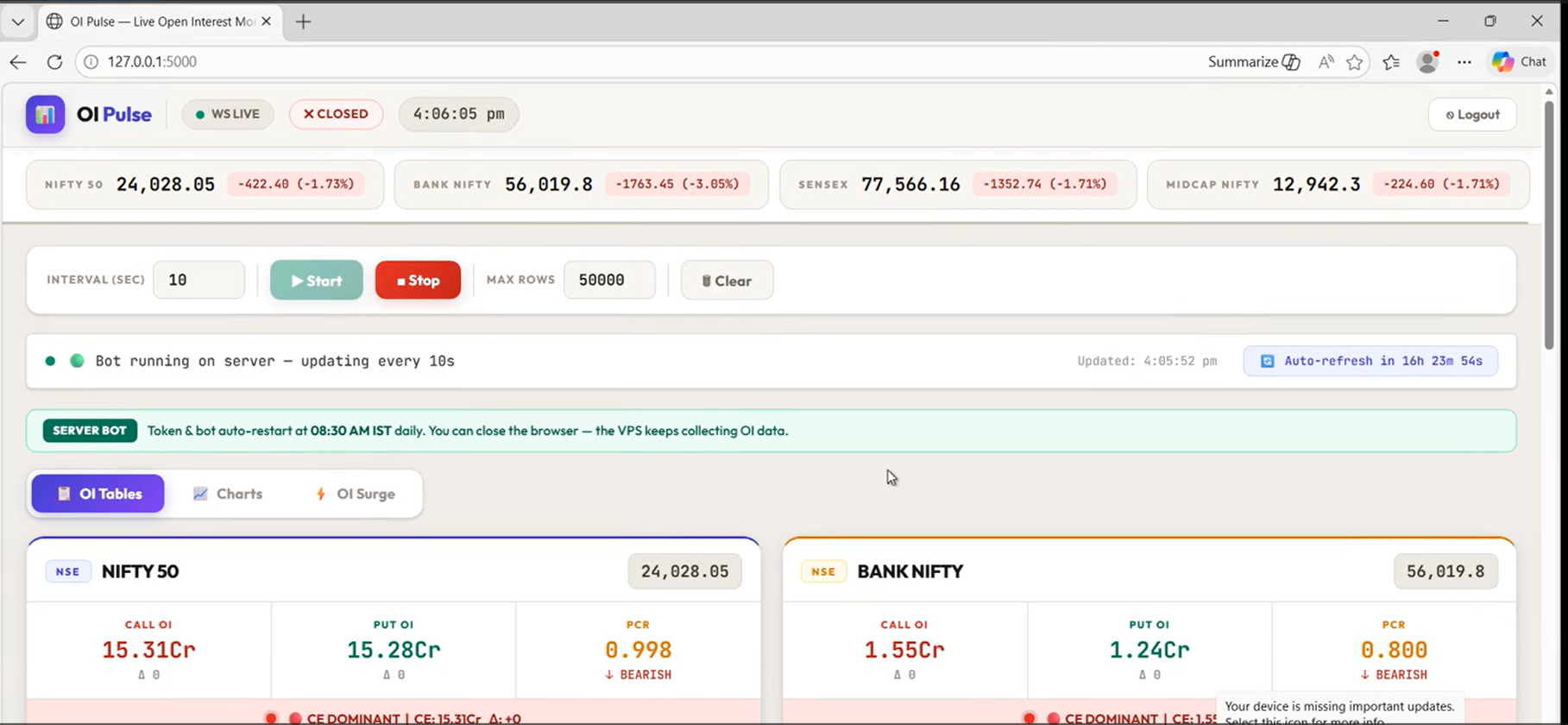The height and width of the screenshot is (725, 1568).
Task: Click the Summarize button
Action: (1254, 62)
